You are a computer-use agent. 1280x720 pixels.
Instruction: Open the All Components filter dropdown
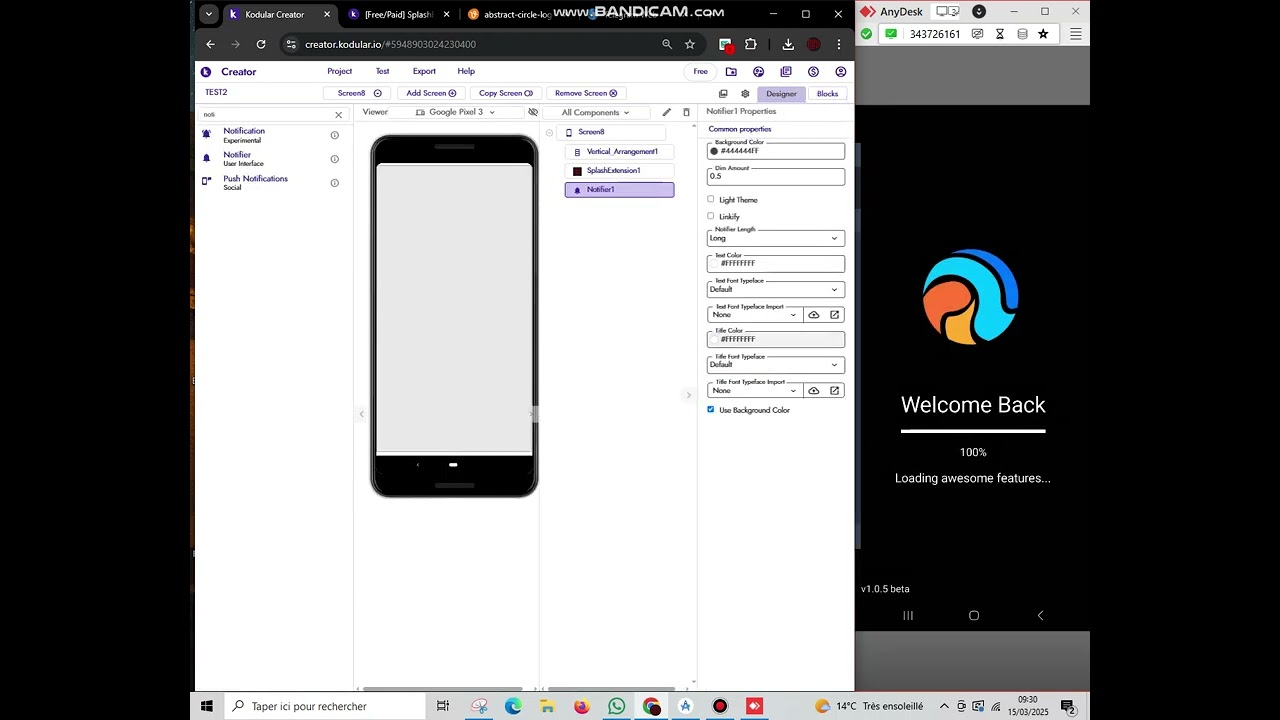tap(595, 112)
